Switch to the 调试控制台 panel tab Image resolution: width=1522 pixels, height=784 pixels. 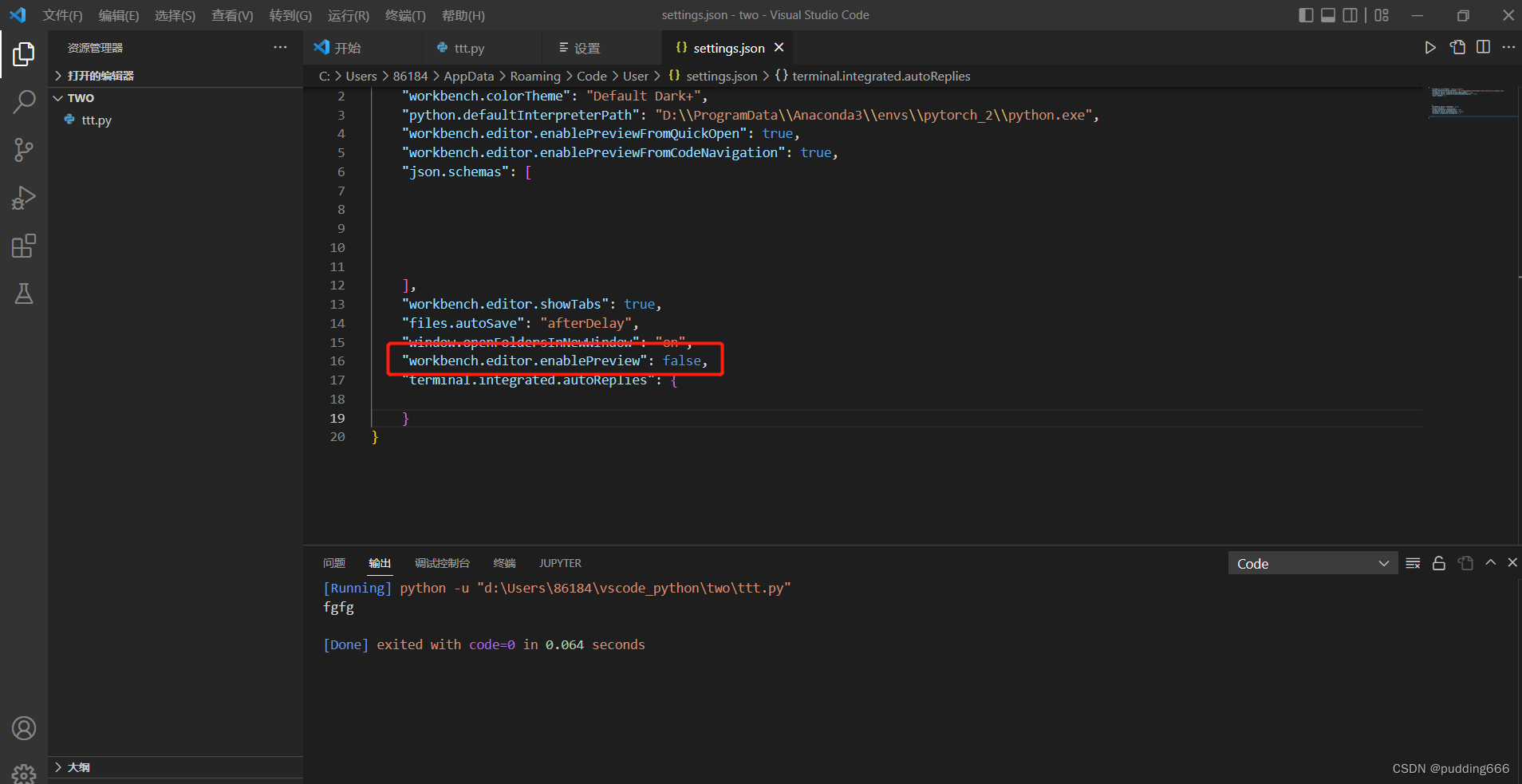point(442,563)
